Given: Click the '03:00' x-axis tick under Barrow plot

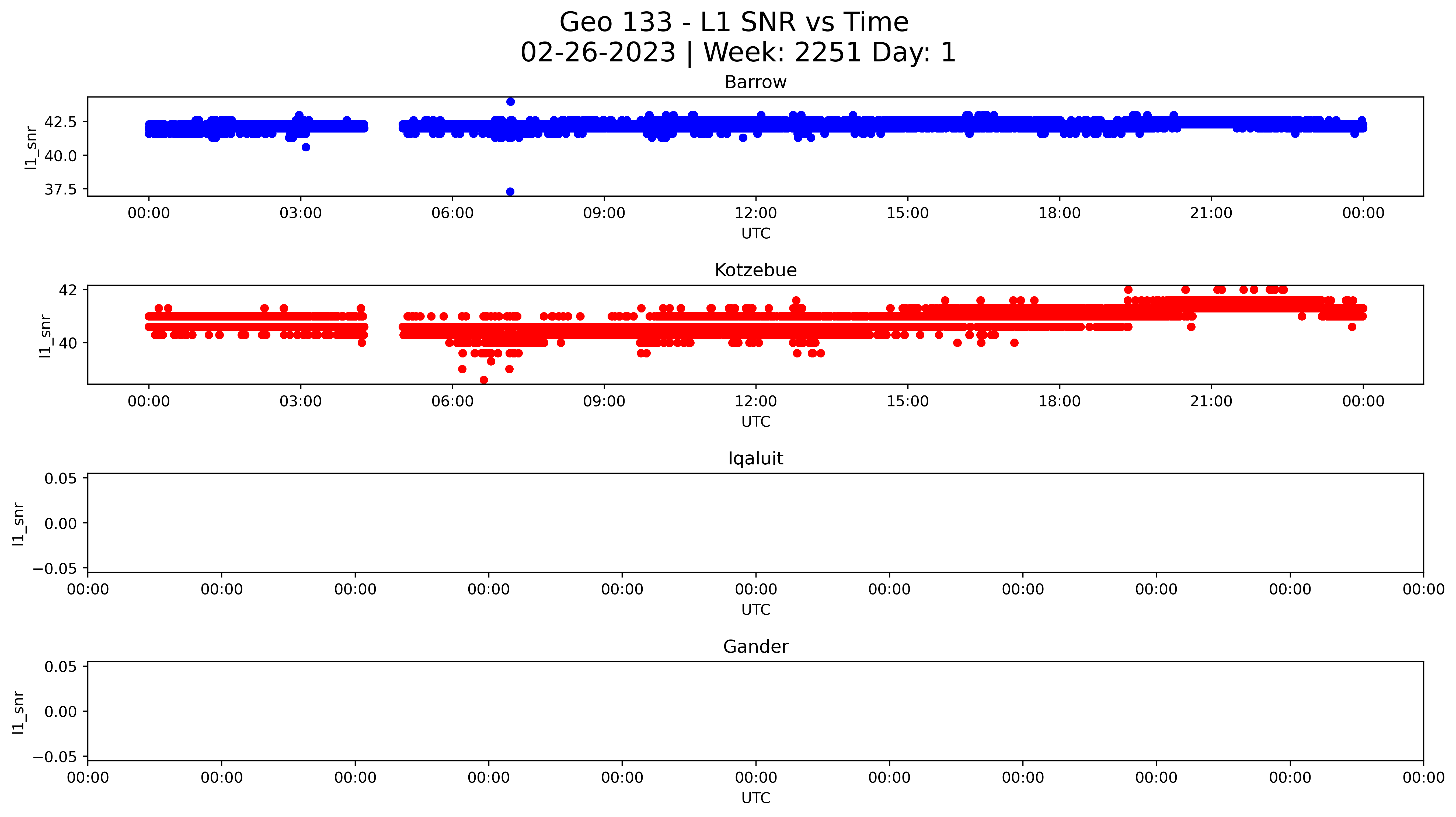Looking at the screenshot, I should (301, 213).
